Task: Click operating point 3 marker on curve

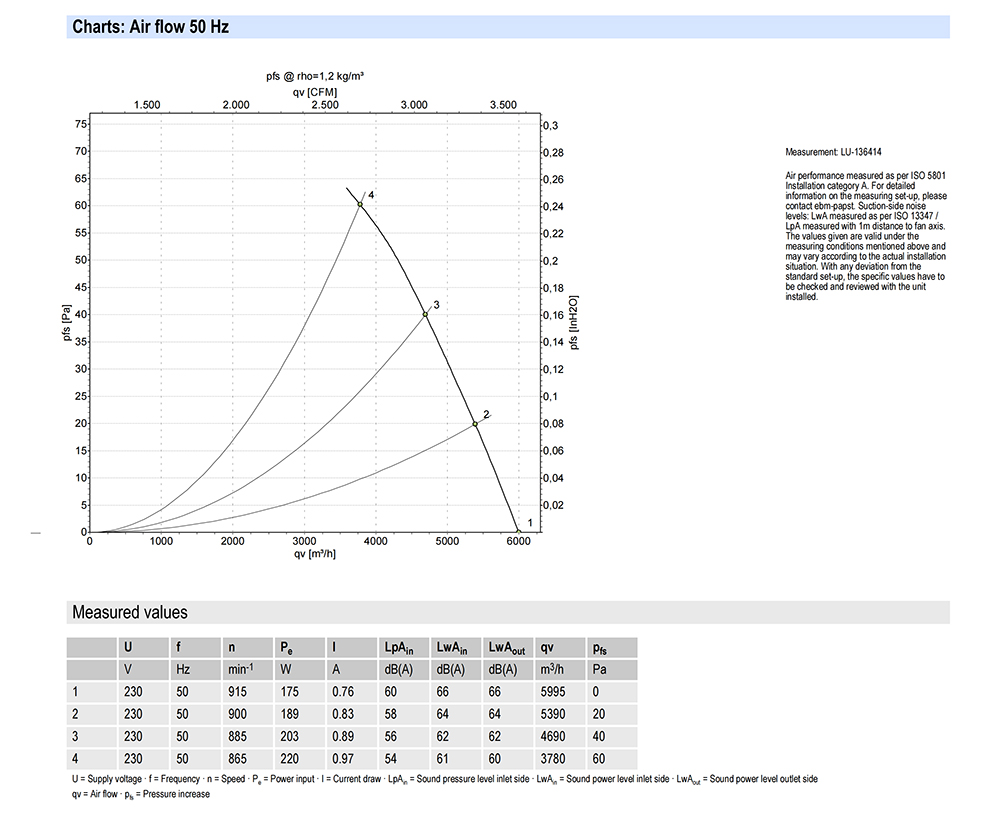Action: coord(425,314)
